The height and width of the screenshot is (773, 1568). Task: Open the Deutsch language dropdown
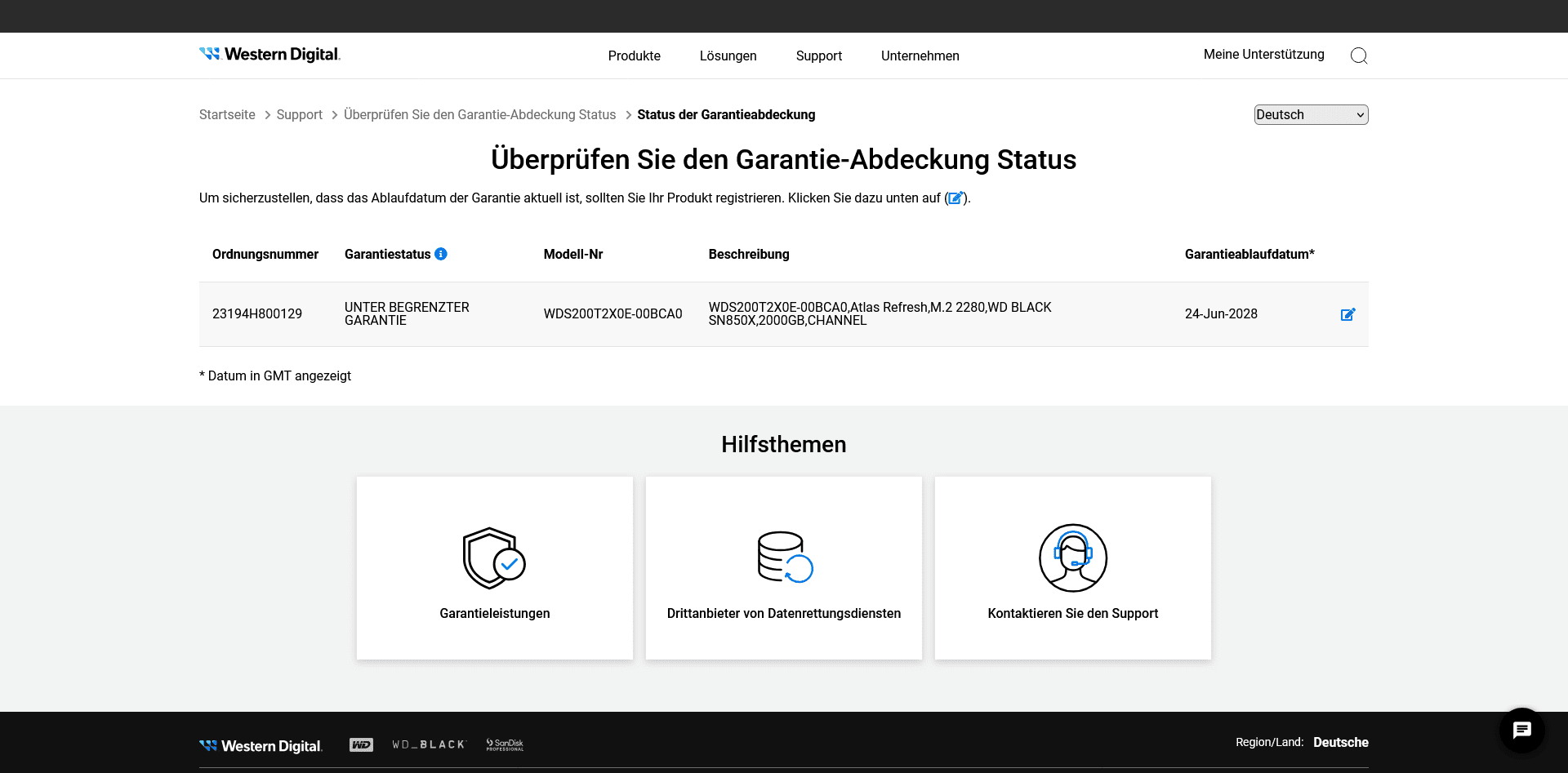[1311, 115]
